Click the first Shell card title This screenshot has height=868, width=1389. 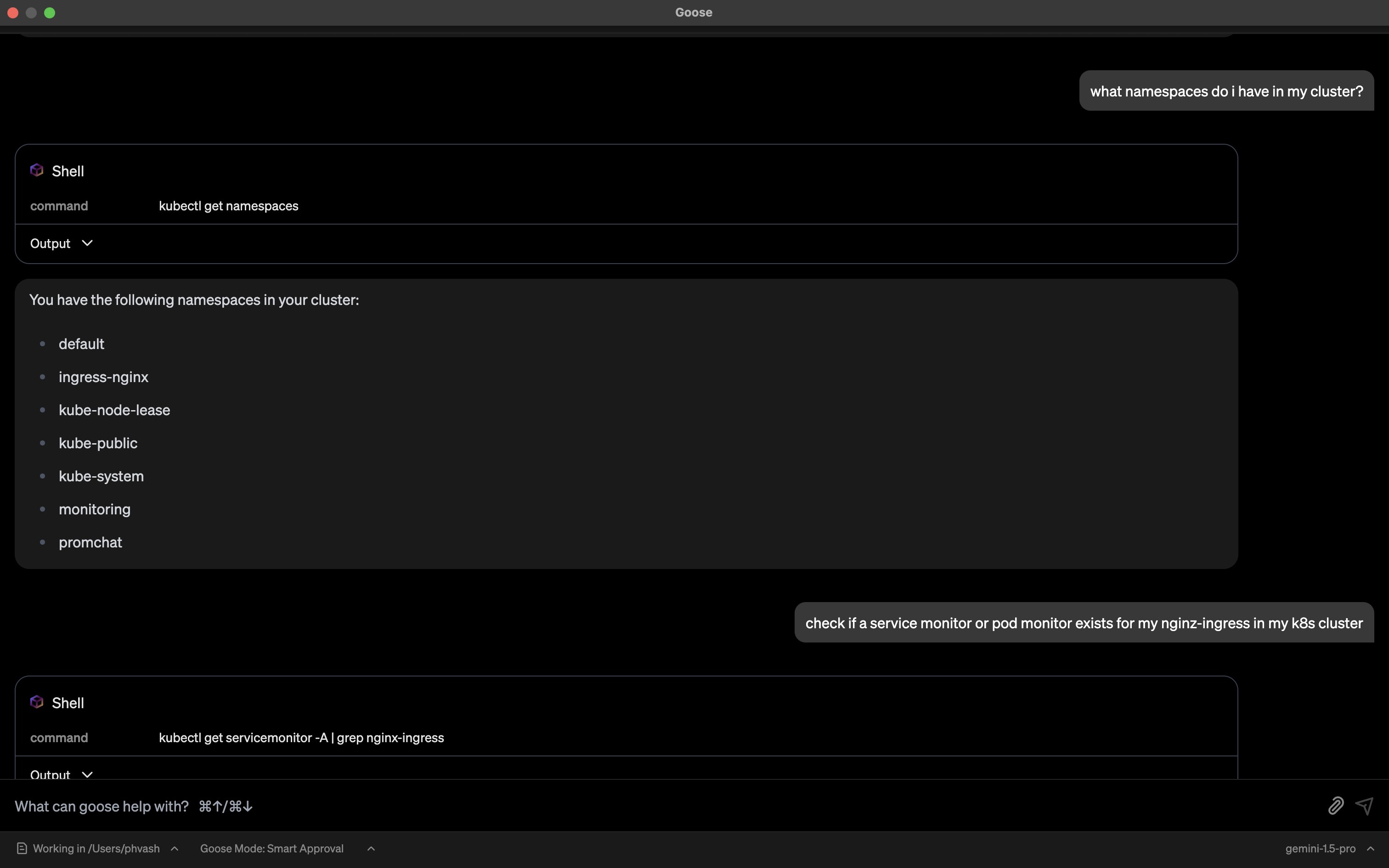[68, 171]
